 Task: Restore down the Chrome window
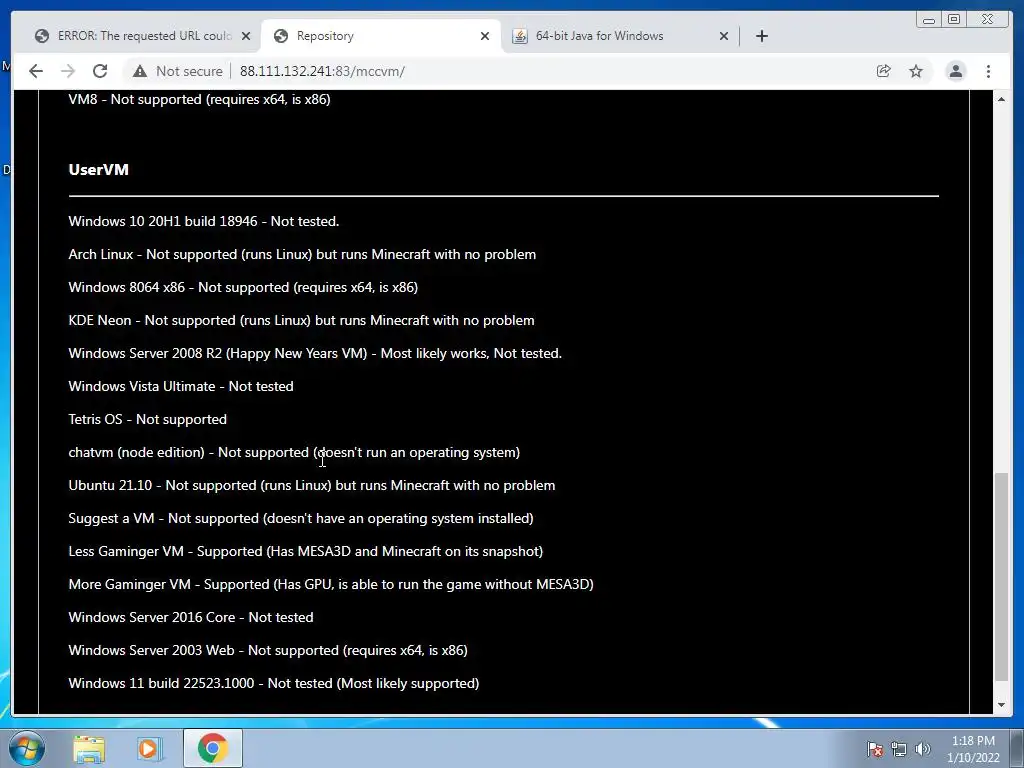[954, 20]
